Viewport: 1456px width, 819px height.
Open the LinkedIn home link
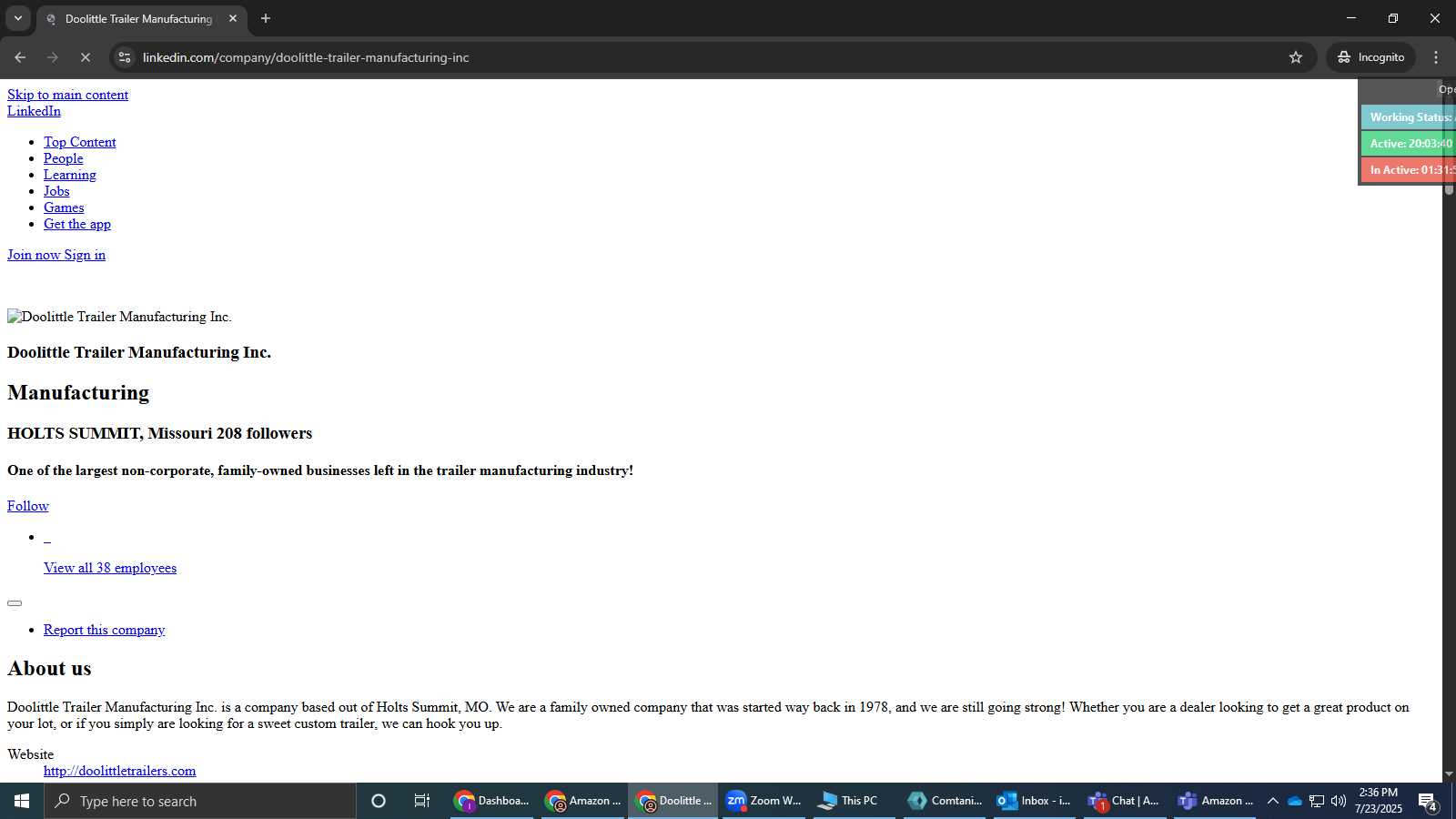pyautogui.click(x=34, y=111)
